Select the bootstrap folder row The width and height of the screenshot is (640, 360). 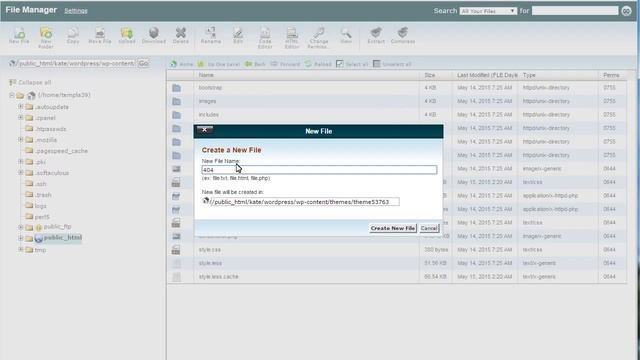[396, 88]
